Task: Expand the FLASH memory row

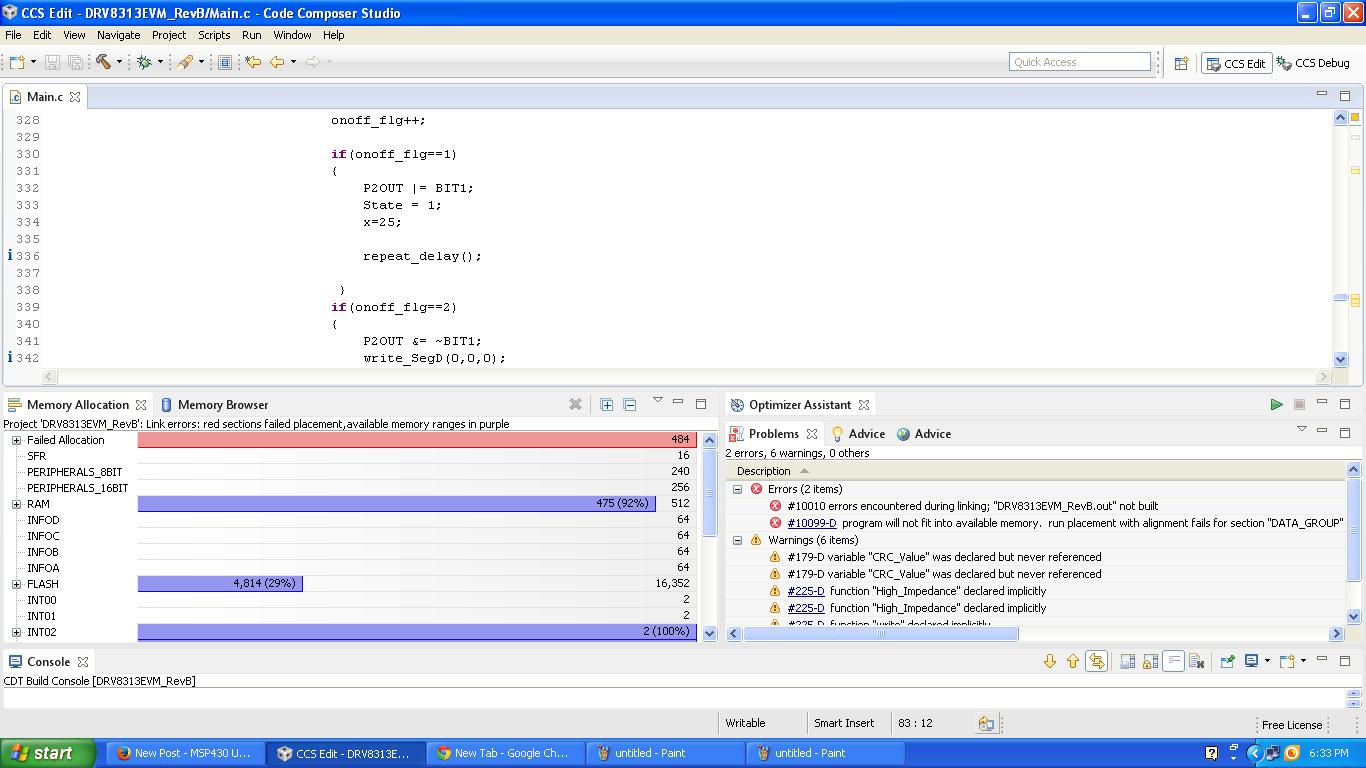Action: click(16, 584)
